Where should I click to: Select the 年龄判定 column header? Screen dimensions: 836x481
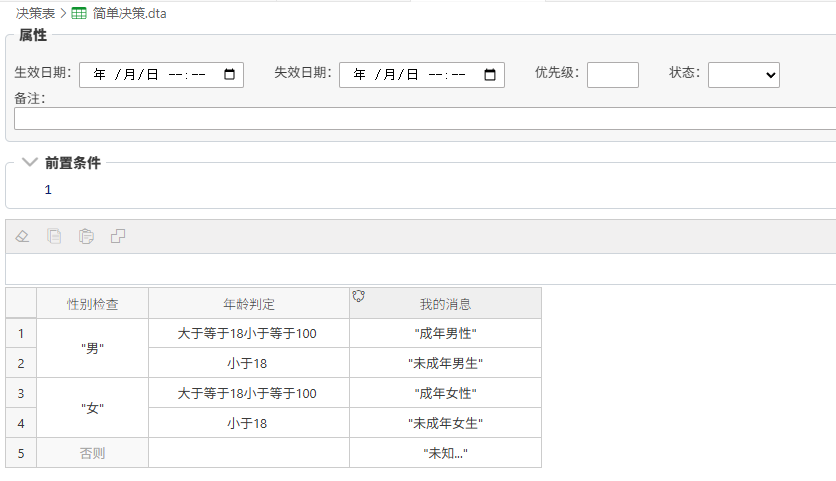[x=248, y=303]
